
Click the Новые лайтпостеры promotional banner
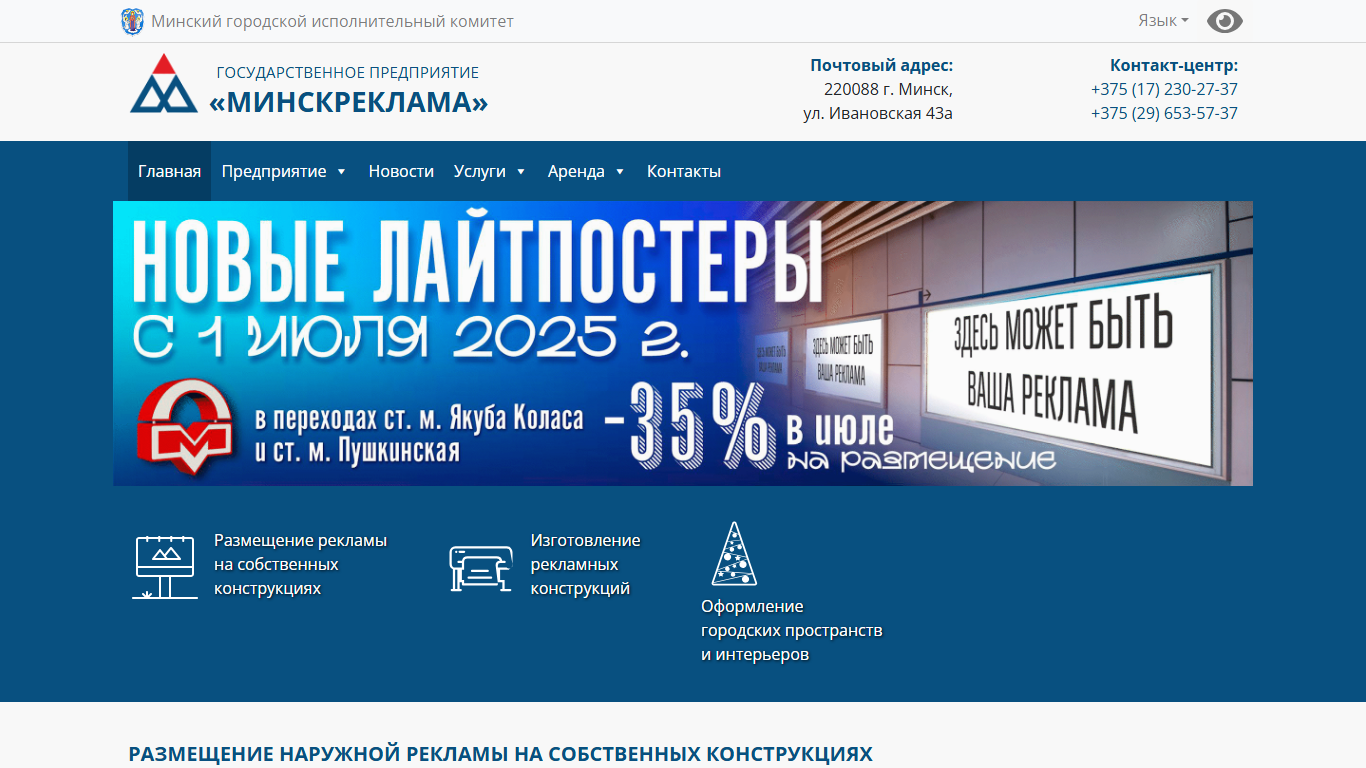pyautogui.click(x=683, y=343)
